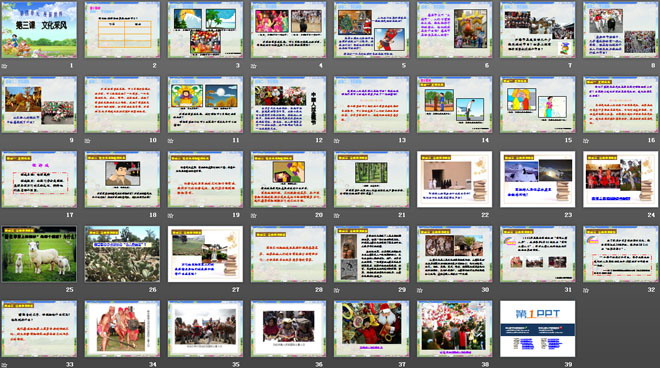
Task: Select slide 17 with red dashed text box
Action: pos(40,179)
